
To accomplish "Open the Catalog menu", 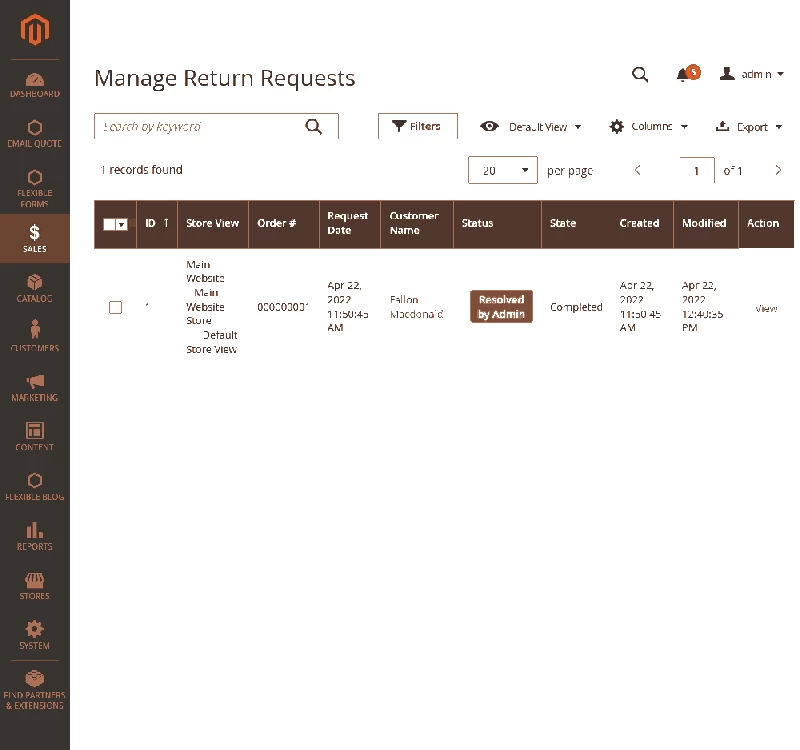I will point(35,288).
